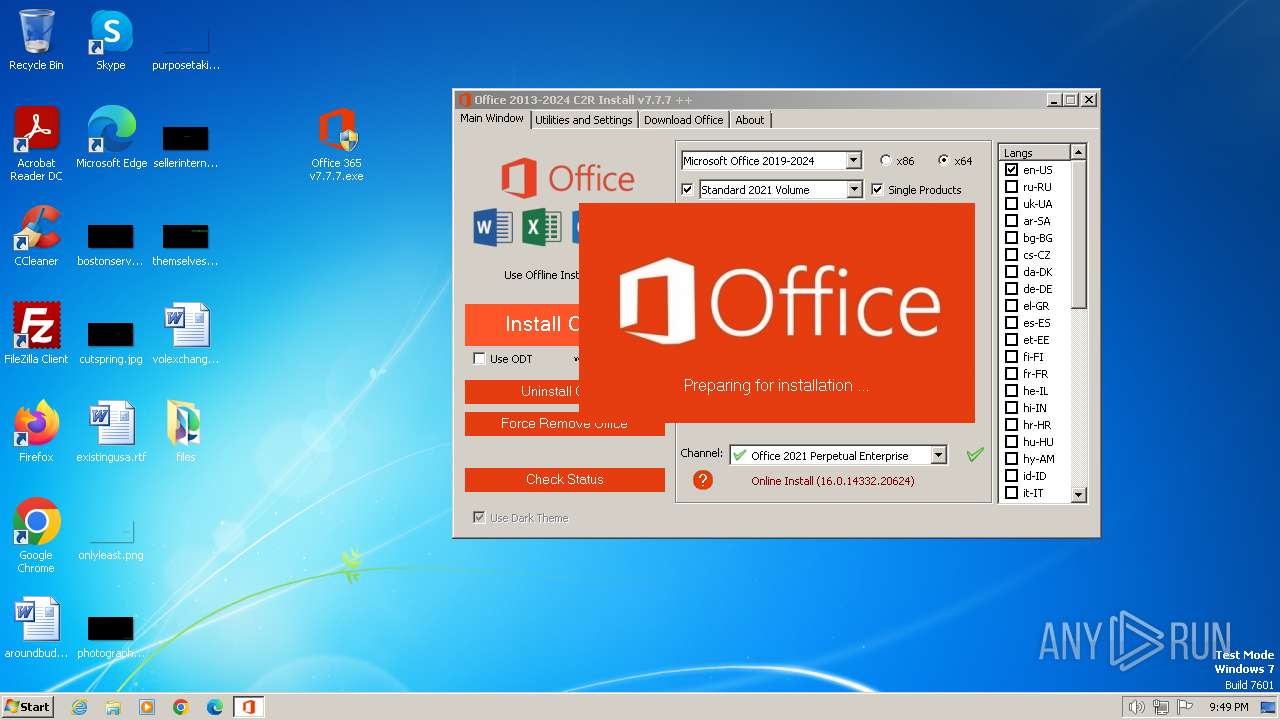Click taskbar clock showing 9:49 PM
Screen dimensions: 1280x720
click(1228, 707)
